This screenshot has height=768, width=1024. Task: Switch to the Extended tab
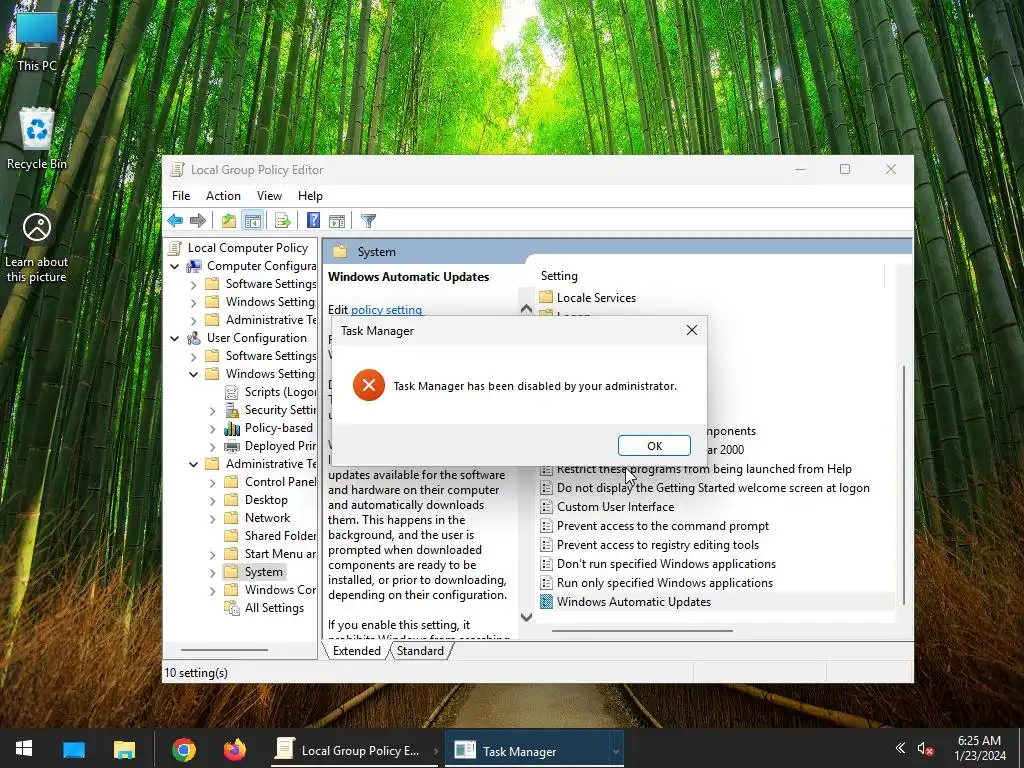click(x=357, y=651)
